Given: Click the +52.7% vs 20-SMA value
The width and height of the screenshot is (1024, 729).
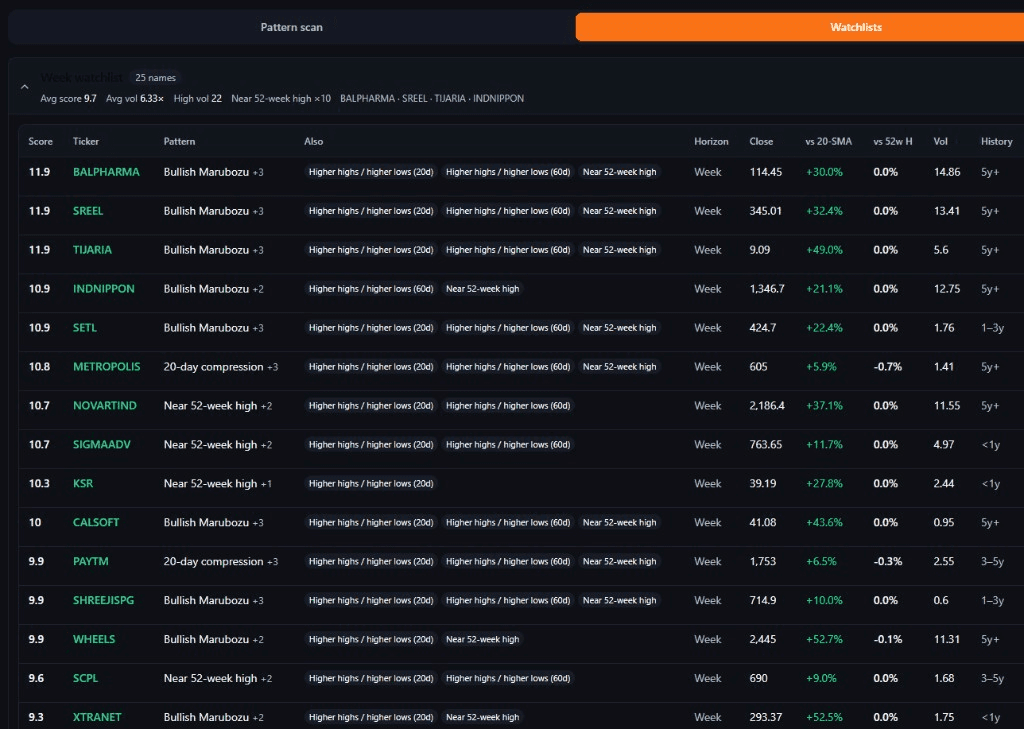Looking at the screenshot, I should point(824,639).
